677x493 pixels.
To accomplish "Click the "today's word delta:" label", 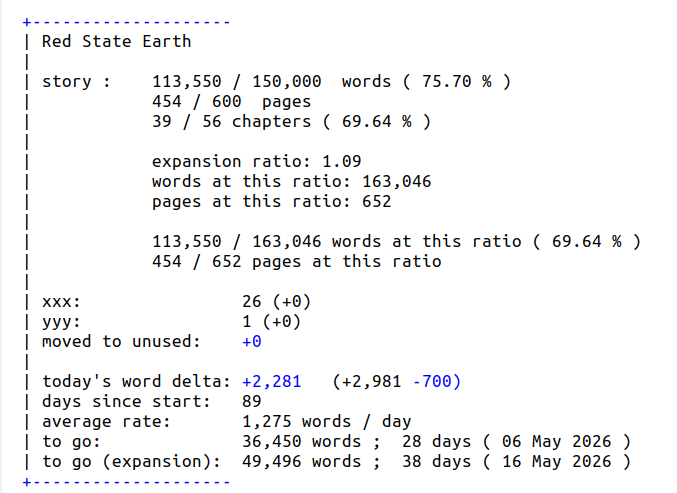I will tap(136, 382).
